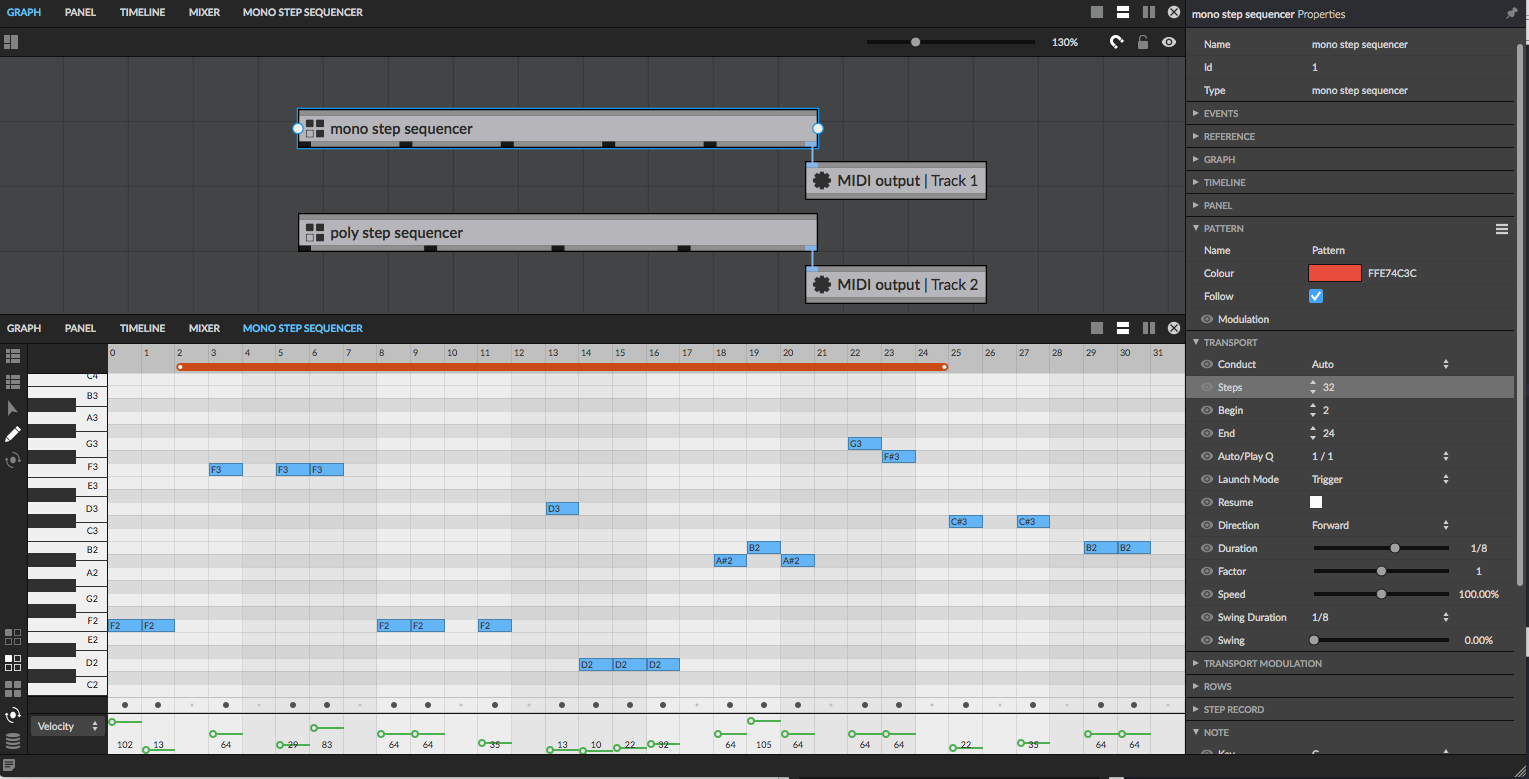Image resolution: width=1529 pixels, height=779 pixels.
Task: Toggle the eye icon next to Begin
Action: pyautogui.click(x=1207, y=410)
